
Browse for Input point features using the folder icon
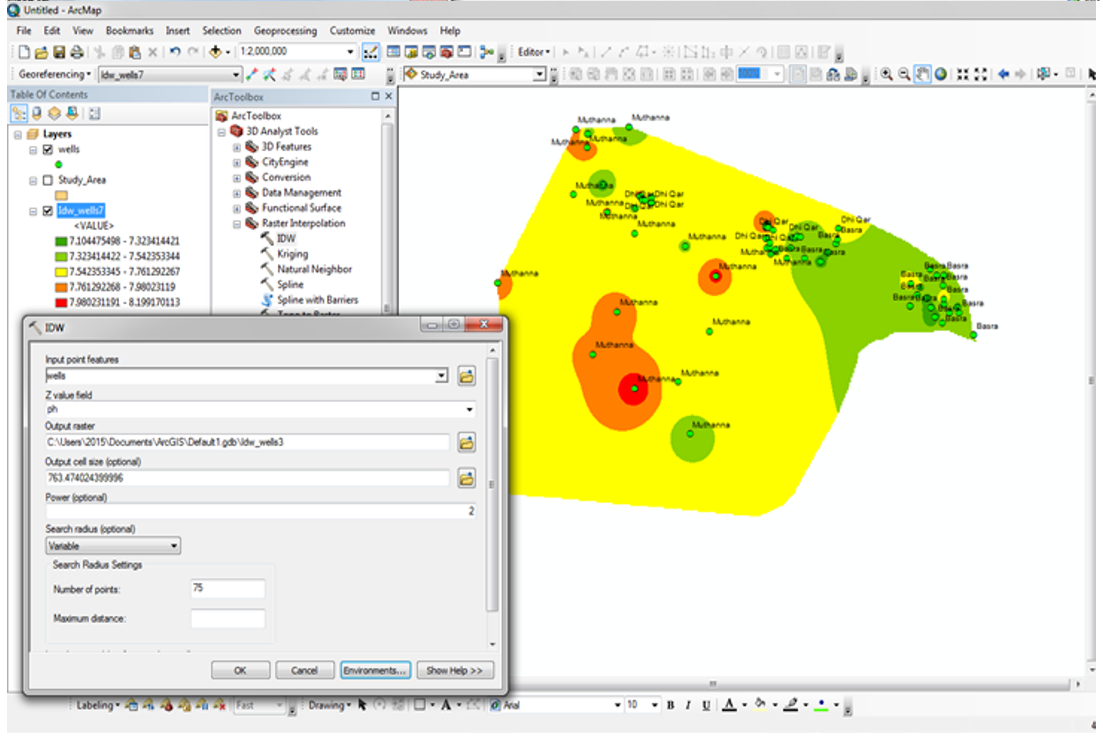point(466,376)
